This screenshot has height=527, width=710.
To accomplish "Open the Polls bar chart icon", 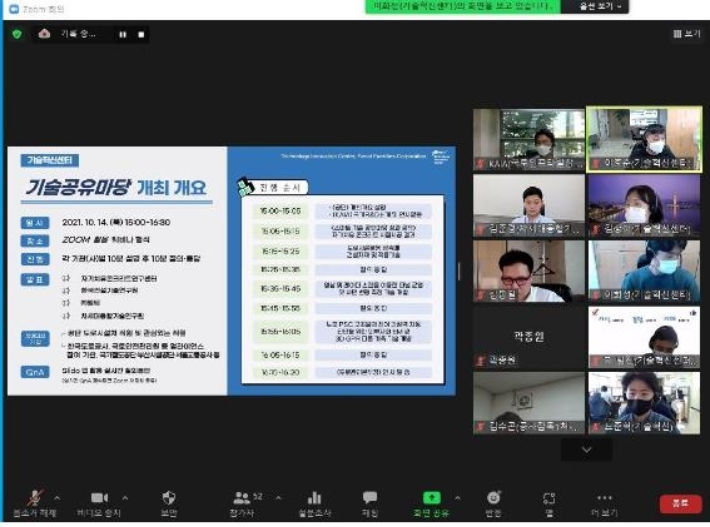I will (x=314, y=498).
